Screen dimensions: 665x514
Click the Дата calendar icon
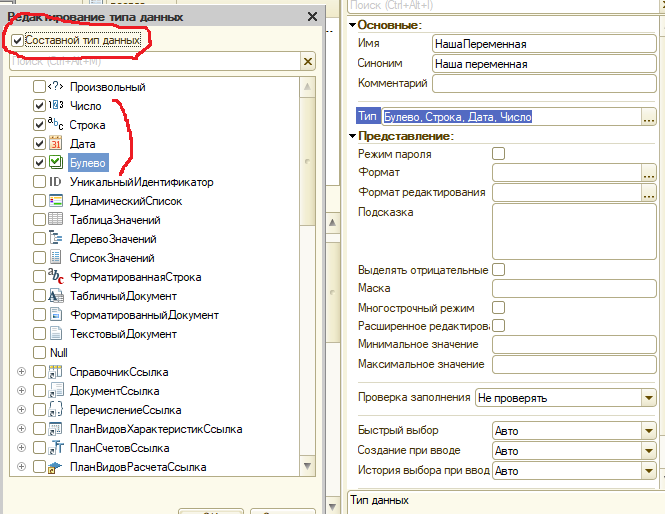tap(55, 144)
